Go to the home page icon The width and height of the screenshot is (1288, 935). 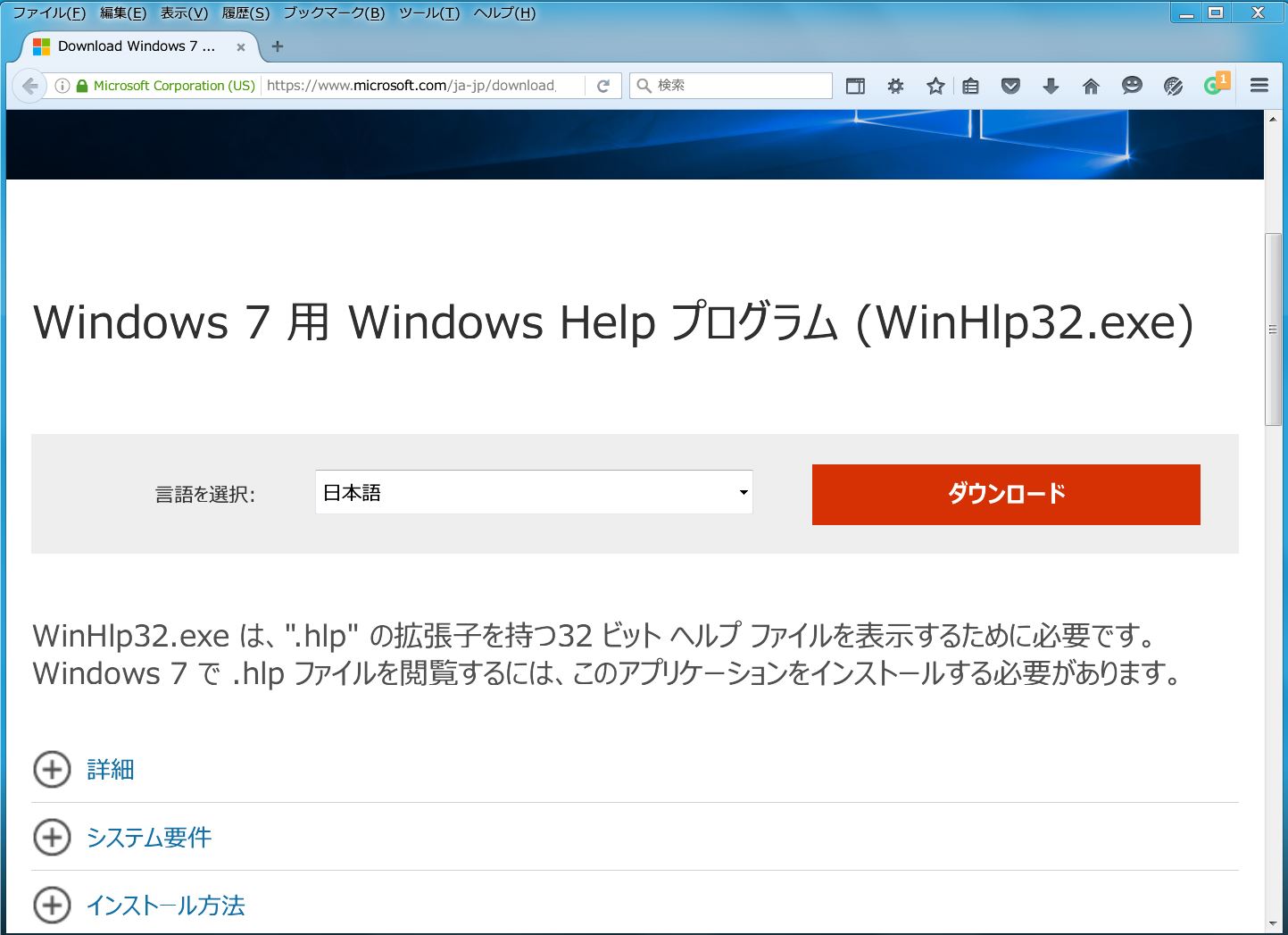(x=1091, y=86)
